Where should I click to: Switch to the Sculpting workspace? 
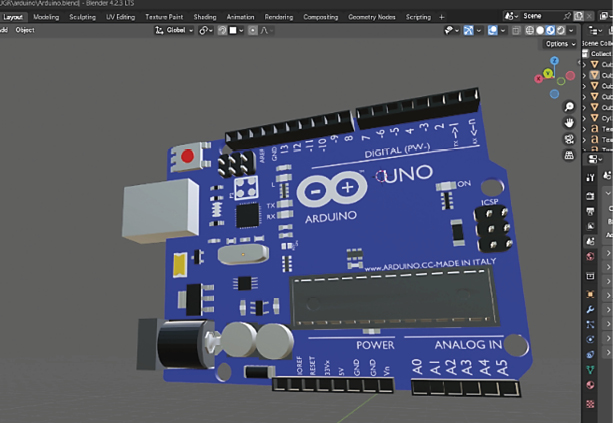pyautogui.click(x=82, y=17)
